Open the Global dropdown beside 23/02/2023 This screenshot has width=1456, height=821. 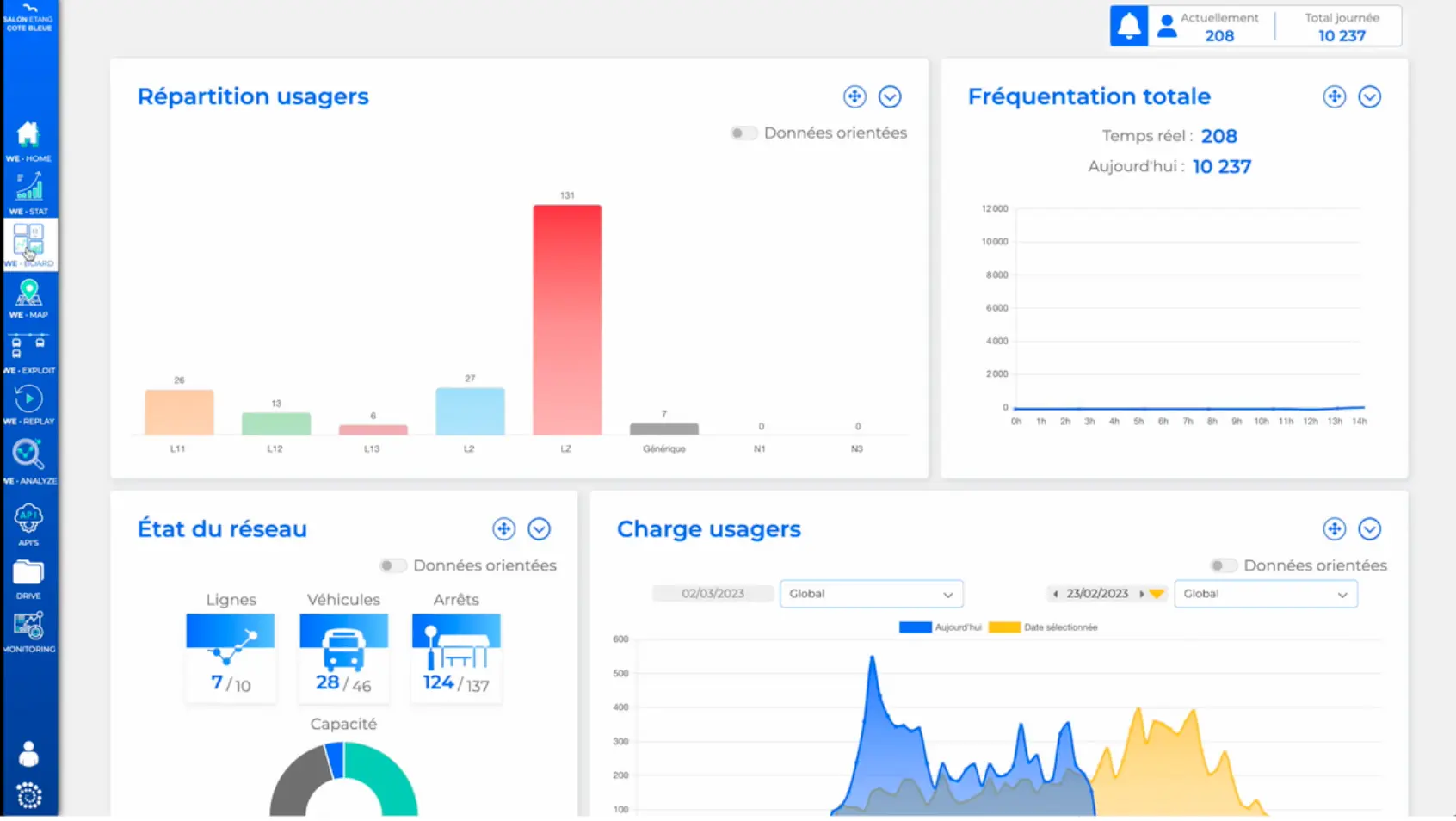click(x=1266, y=594)
